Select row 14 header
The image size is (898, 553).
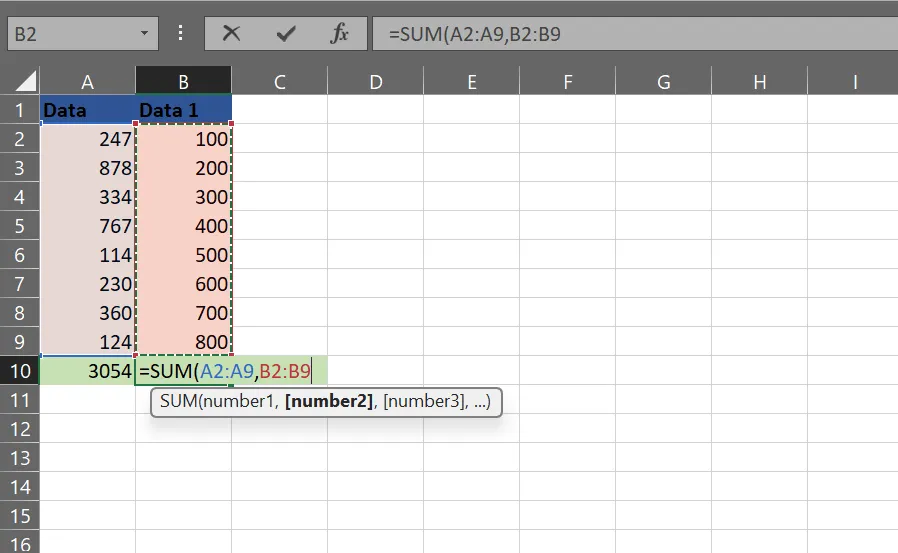[x=19, y=487]
